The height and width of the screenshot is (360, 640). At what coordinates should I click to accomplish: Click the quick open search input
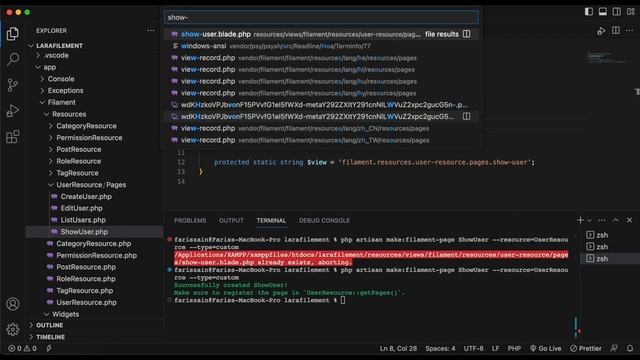(321, 18)
